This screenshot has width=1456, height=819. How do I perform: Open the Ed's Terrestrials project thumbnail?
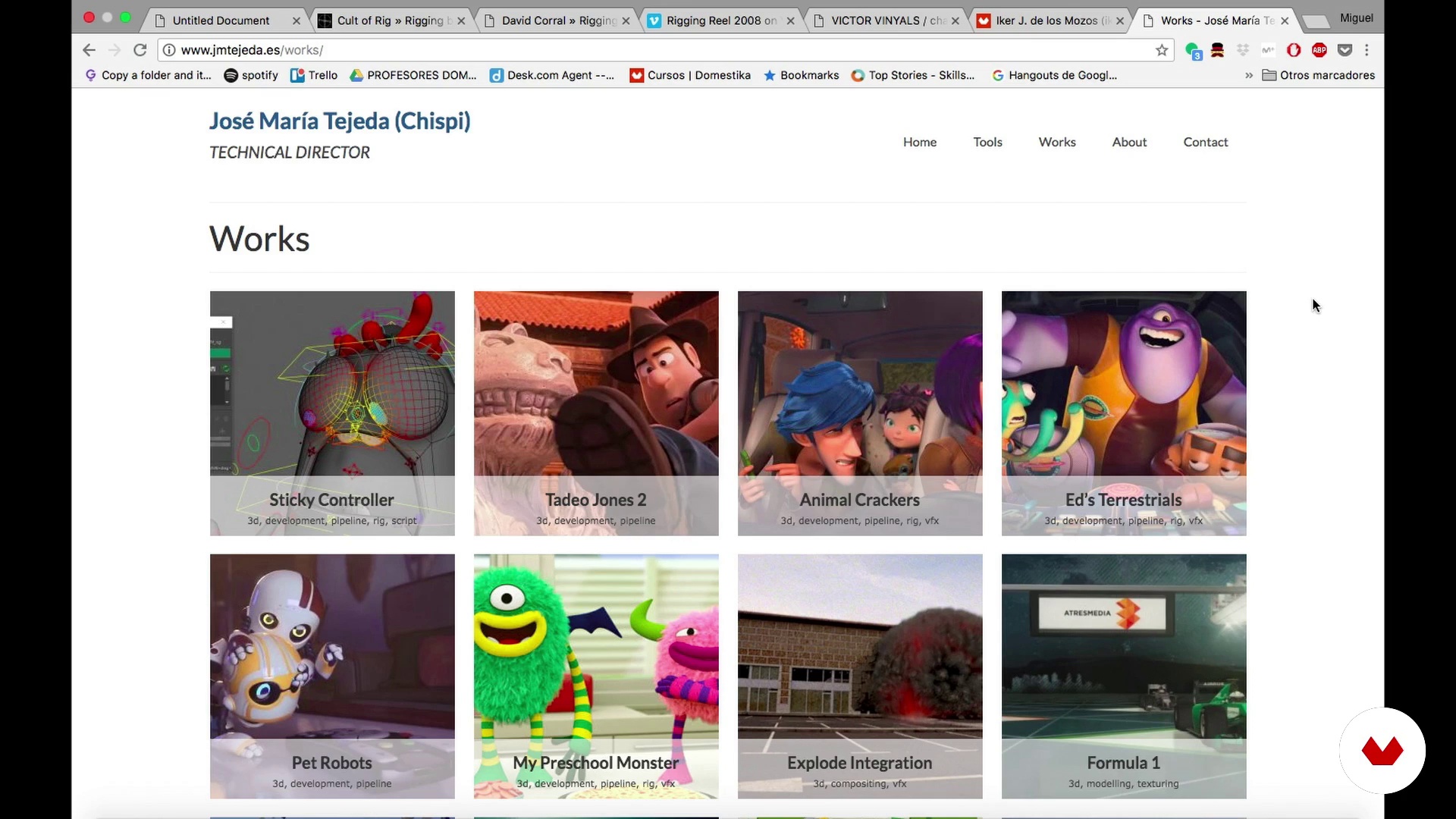[x=1124, y=413]
